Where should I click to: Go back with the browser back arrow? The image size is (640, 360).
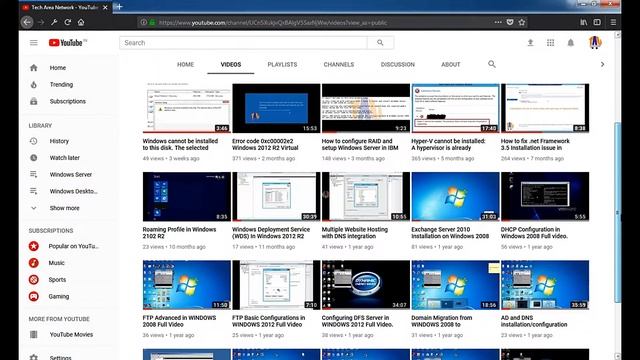coord(27,22)
